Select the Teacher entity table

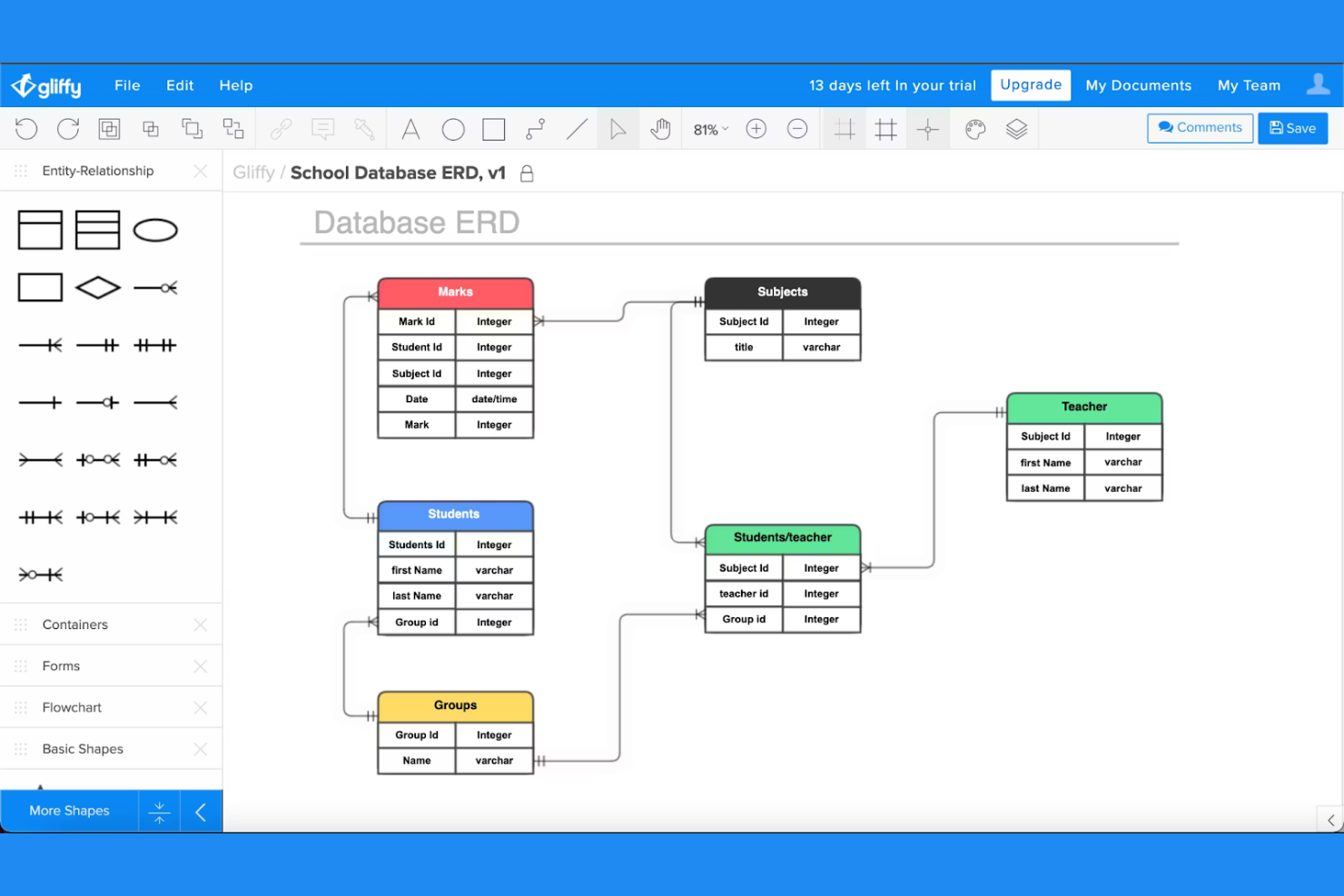pyautogui.click(x=1083, y=407)
